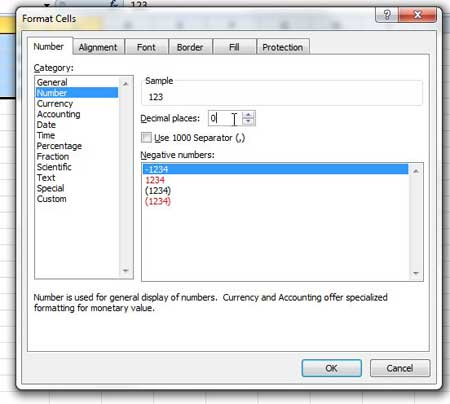
Task: Click Category list scroll up arrow
Action: (126, 84)
